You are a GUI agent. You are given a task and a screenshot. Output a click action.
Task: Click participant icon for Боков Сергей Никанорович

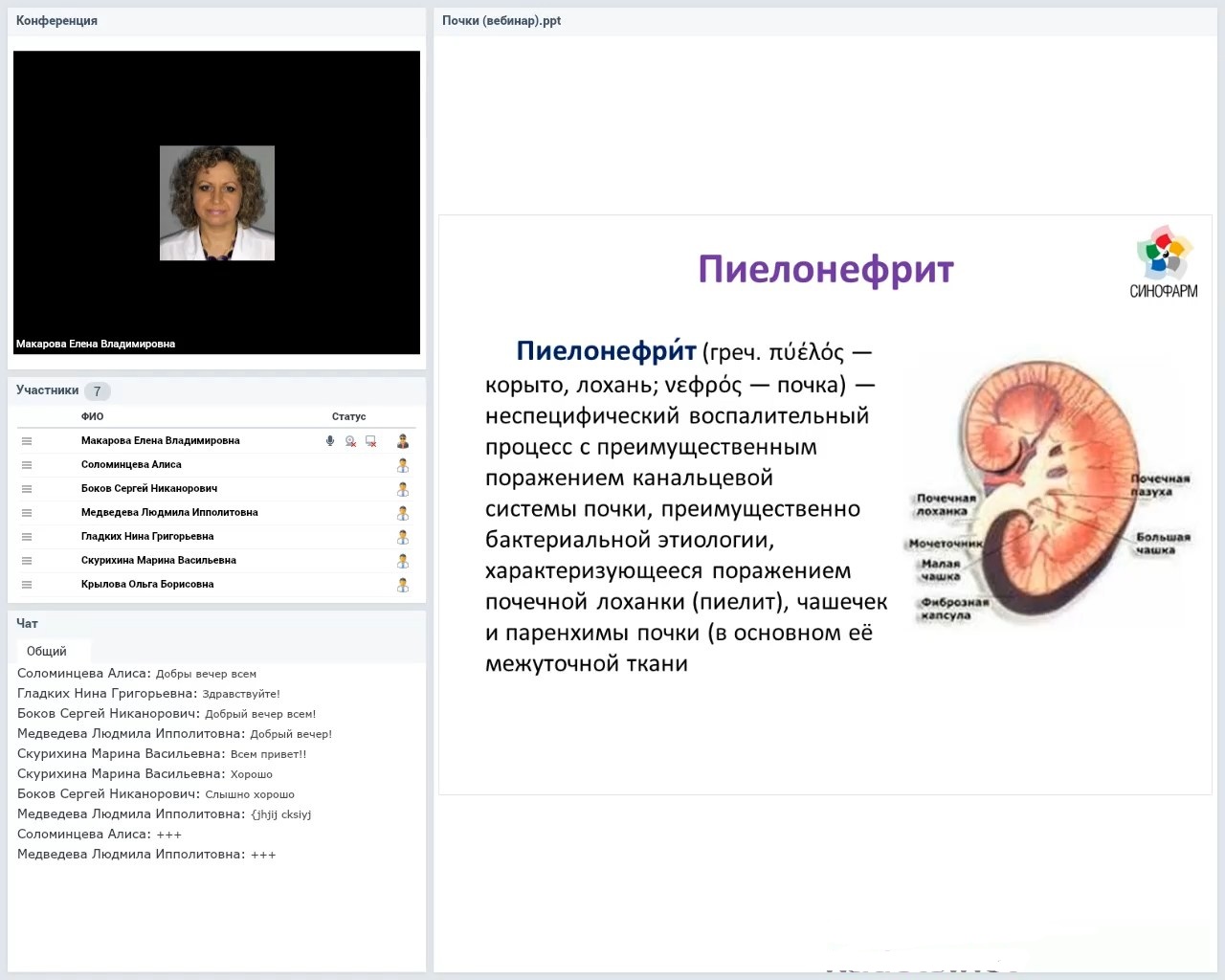(x=403, y=489)
